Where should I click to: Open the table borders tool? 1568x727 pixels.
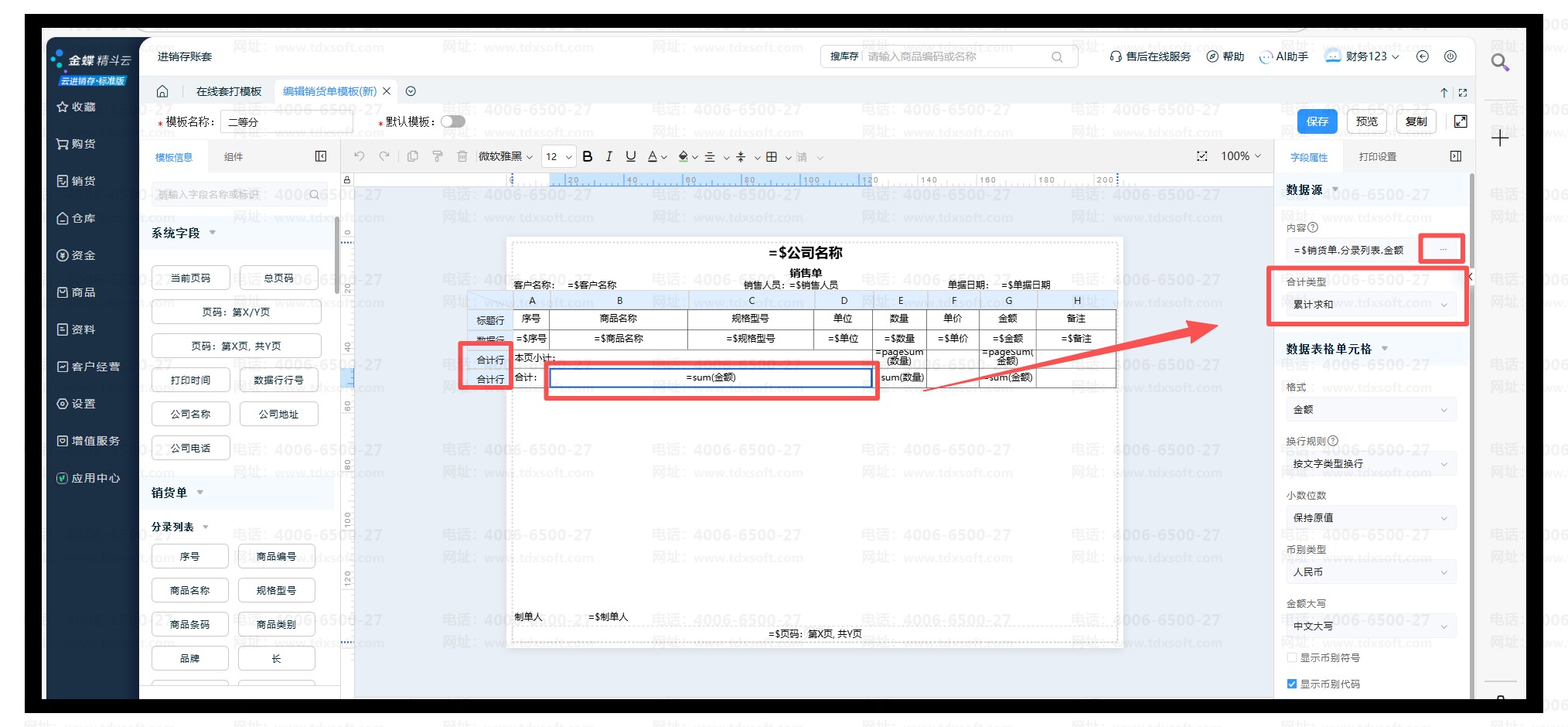click(x=772, y=157)
